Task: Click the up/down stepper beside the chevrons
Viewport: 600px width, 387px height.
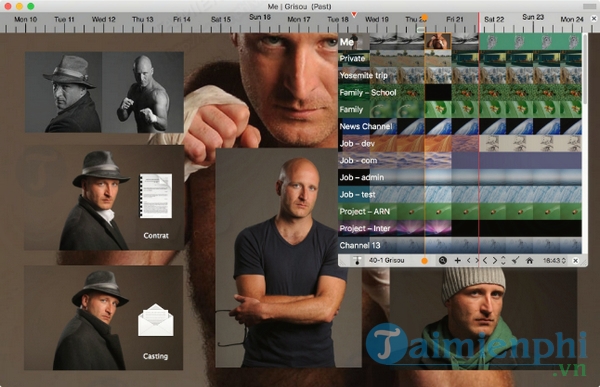Action: pyautogui.click(x=503, y=260)
